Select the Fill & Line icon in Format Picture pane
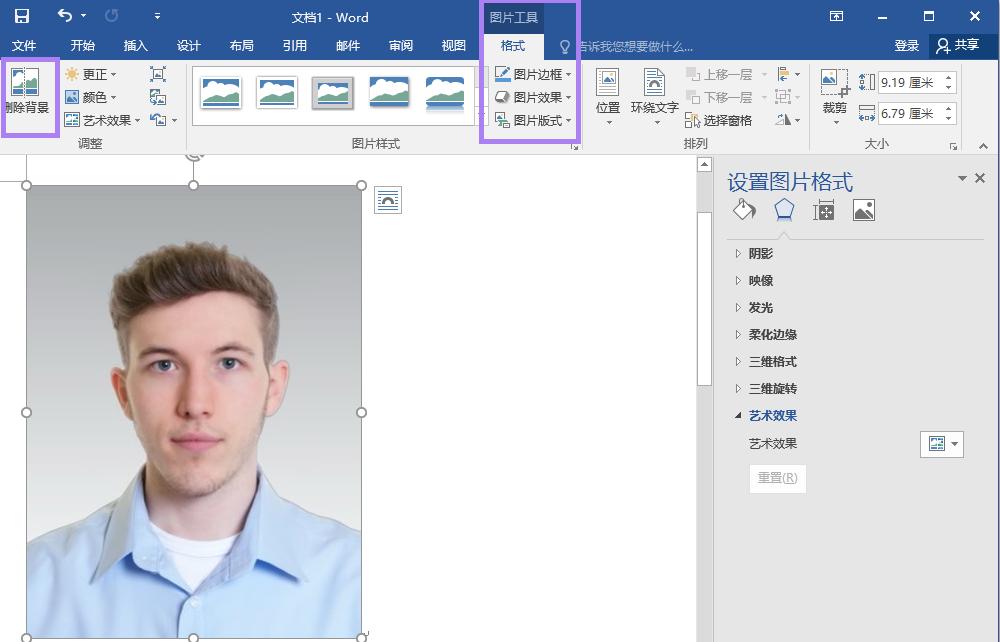1000x642 pixels. (x=743, y=209)
